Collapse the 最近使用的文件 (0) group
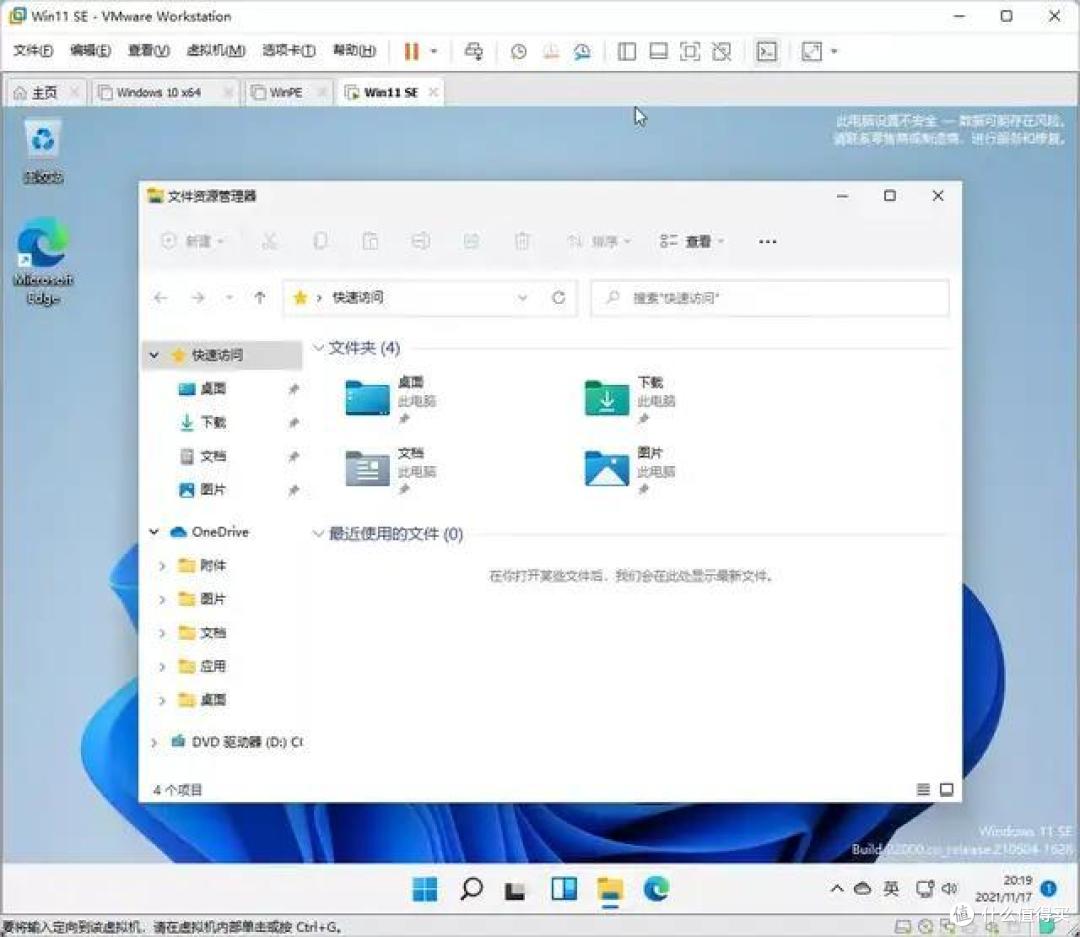 click(318, 534)
